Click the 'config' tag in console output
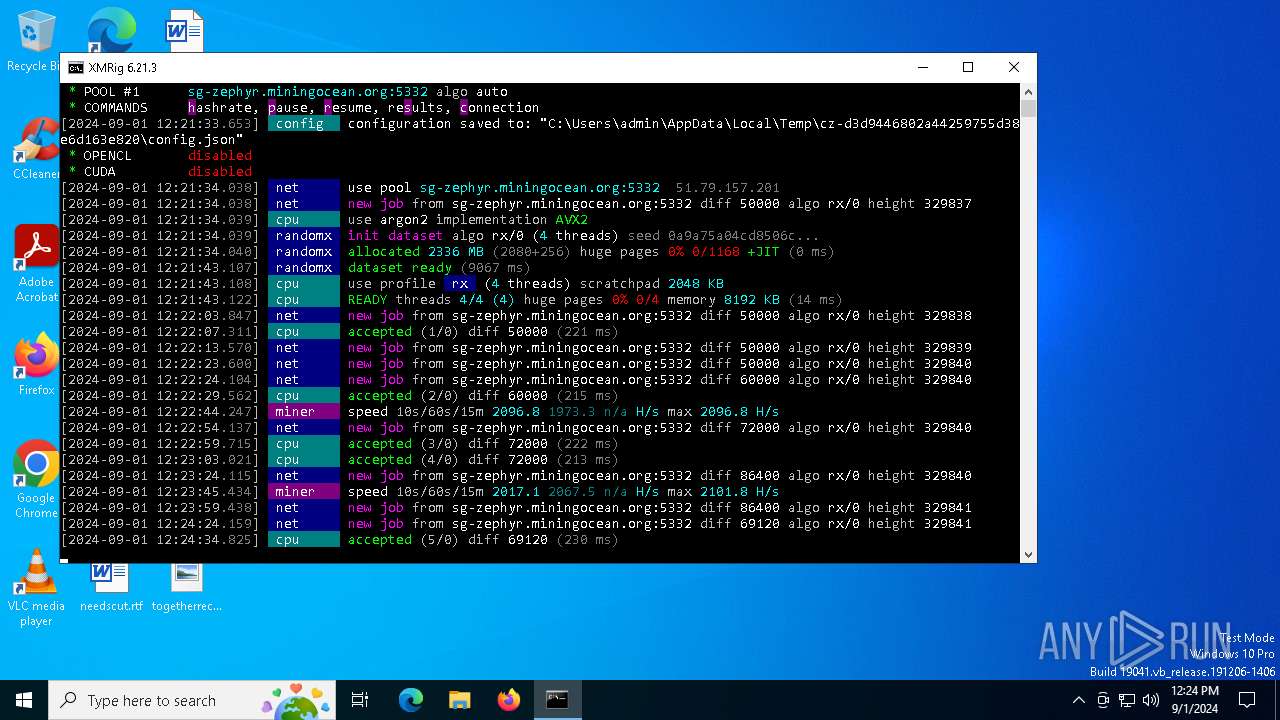Viewport: 1280px width, 720px height. point(304,124)
